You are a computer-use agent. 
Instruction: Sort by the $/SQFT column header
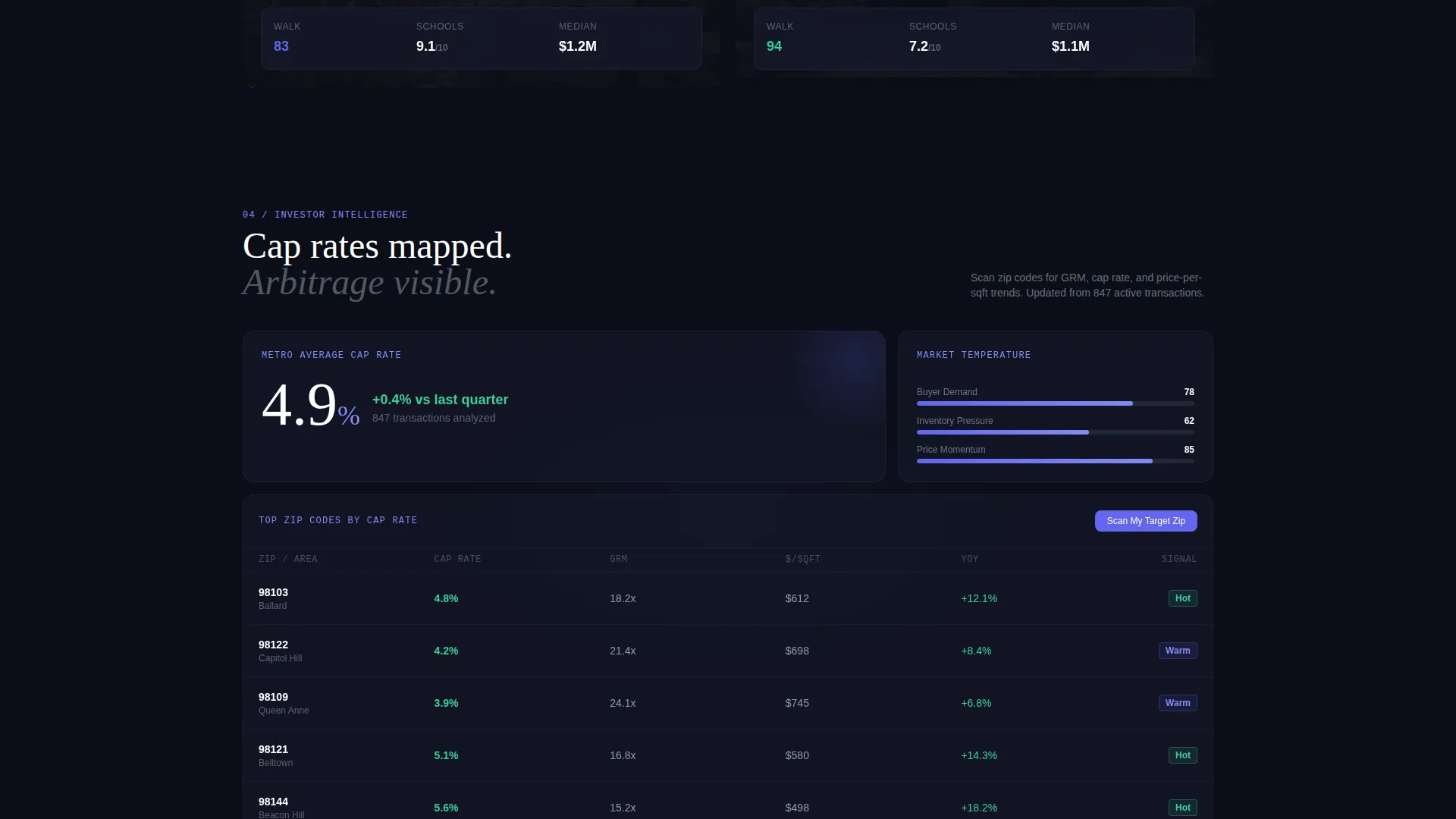click(803, 559)
